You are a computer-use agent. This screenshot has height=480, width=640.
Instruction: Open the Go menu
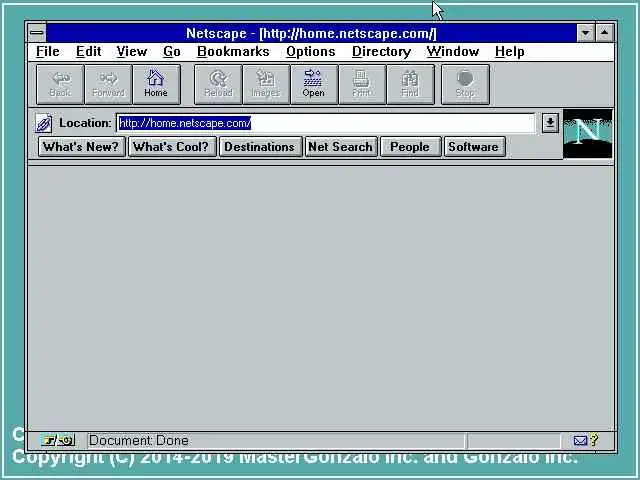tap(172, 51)
